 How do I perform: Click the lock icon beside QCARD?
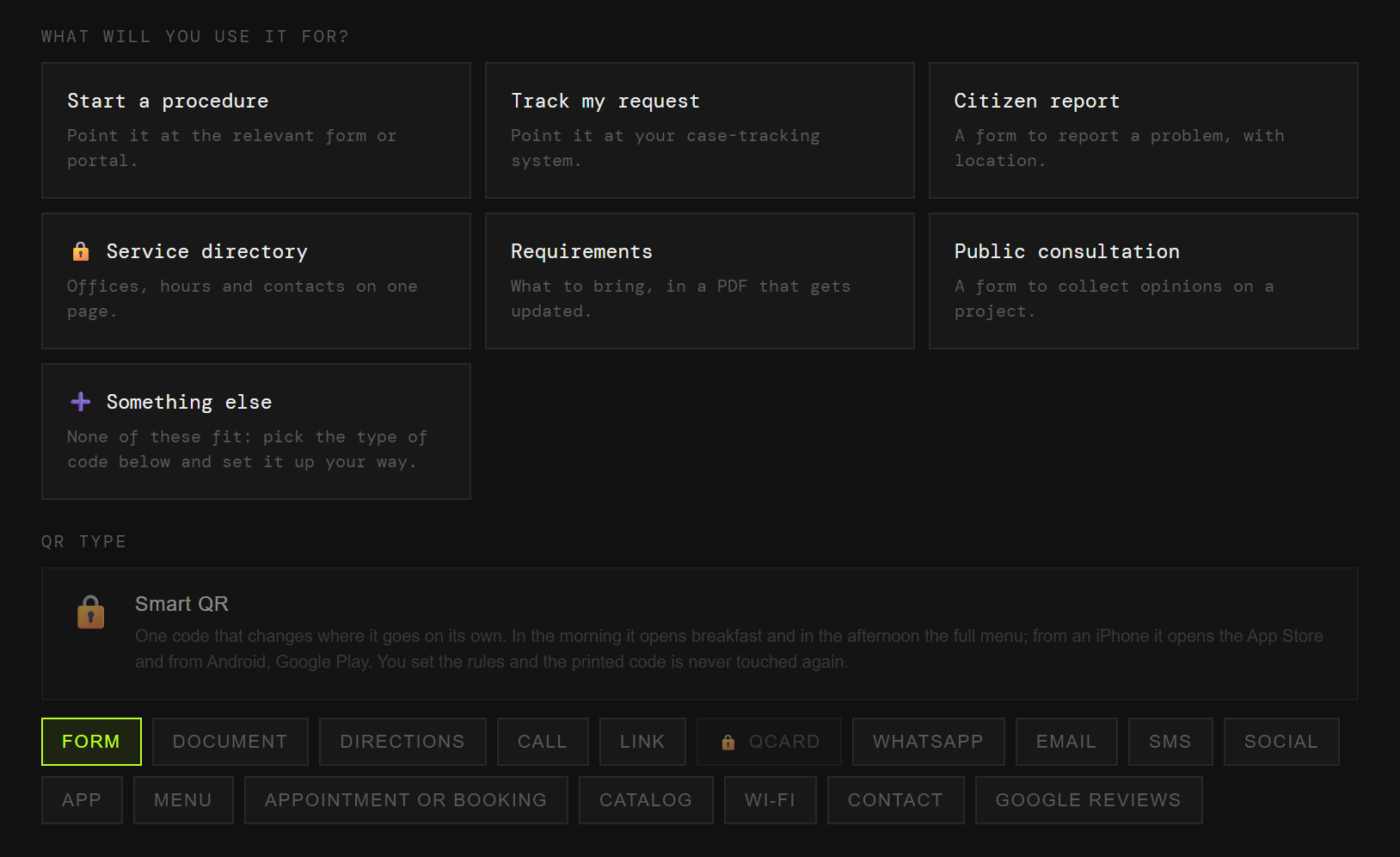[728, 742]
